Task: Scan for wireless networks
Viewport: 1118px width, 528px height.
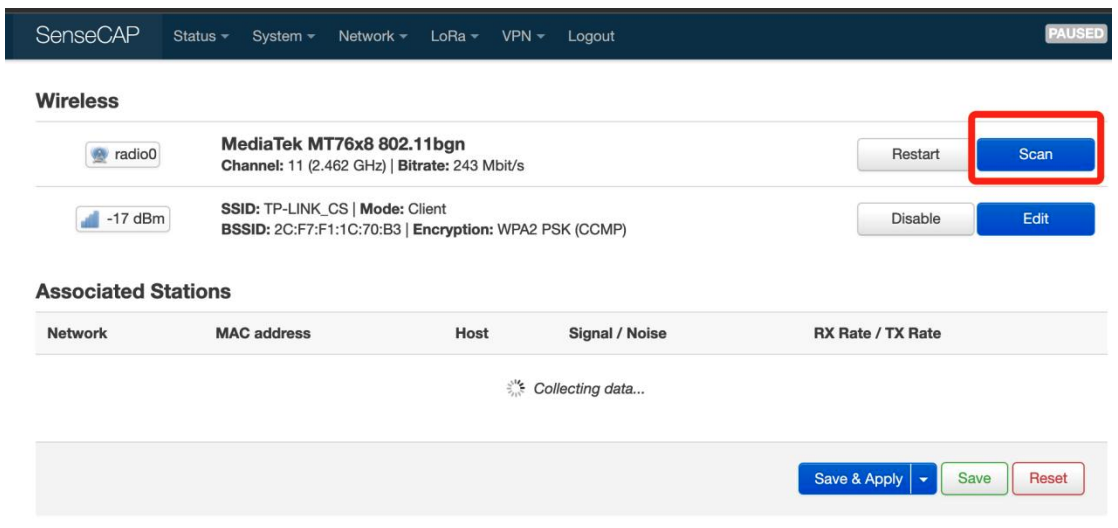Action: pos(1035,155)
